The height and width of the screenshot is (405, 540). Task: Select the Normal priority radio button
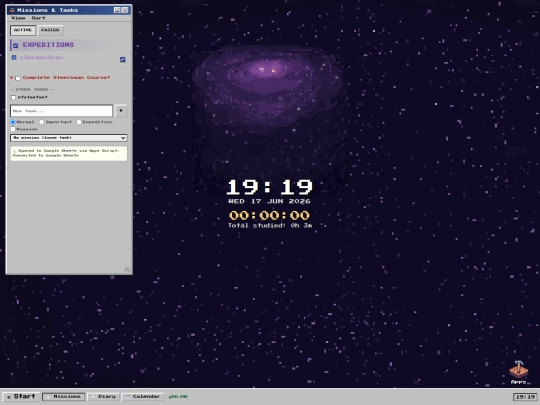(x=13, y=122)
